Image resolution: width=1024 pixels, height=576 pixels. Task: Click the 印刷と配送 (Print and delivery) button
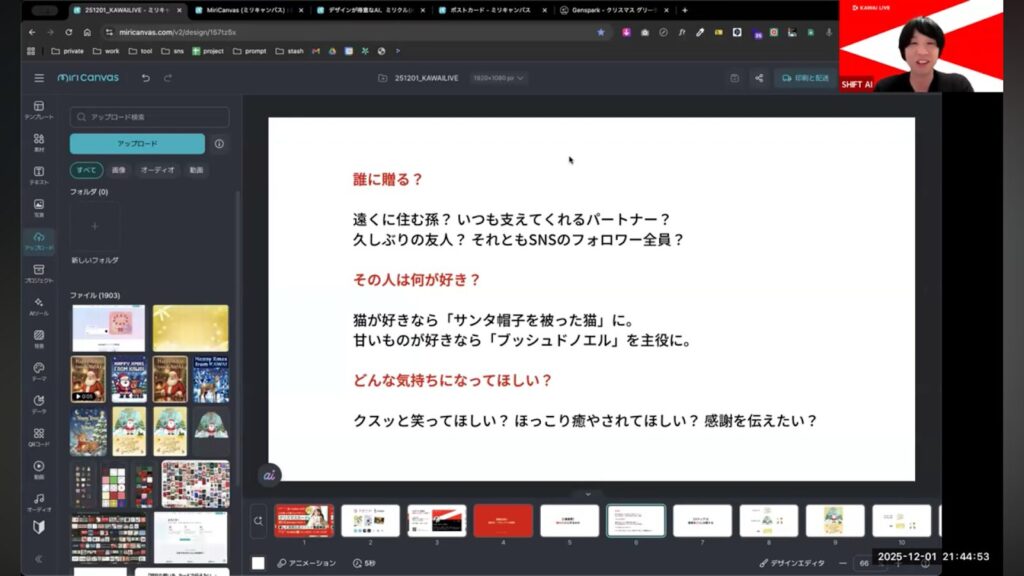click(x=805, y=78)
